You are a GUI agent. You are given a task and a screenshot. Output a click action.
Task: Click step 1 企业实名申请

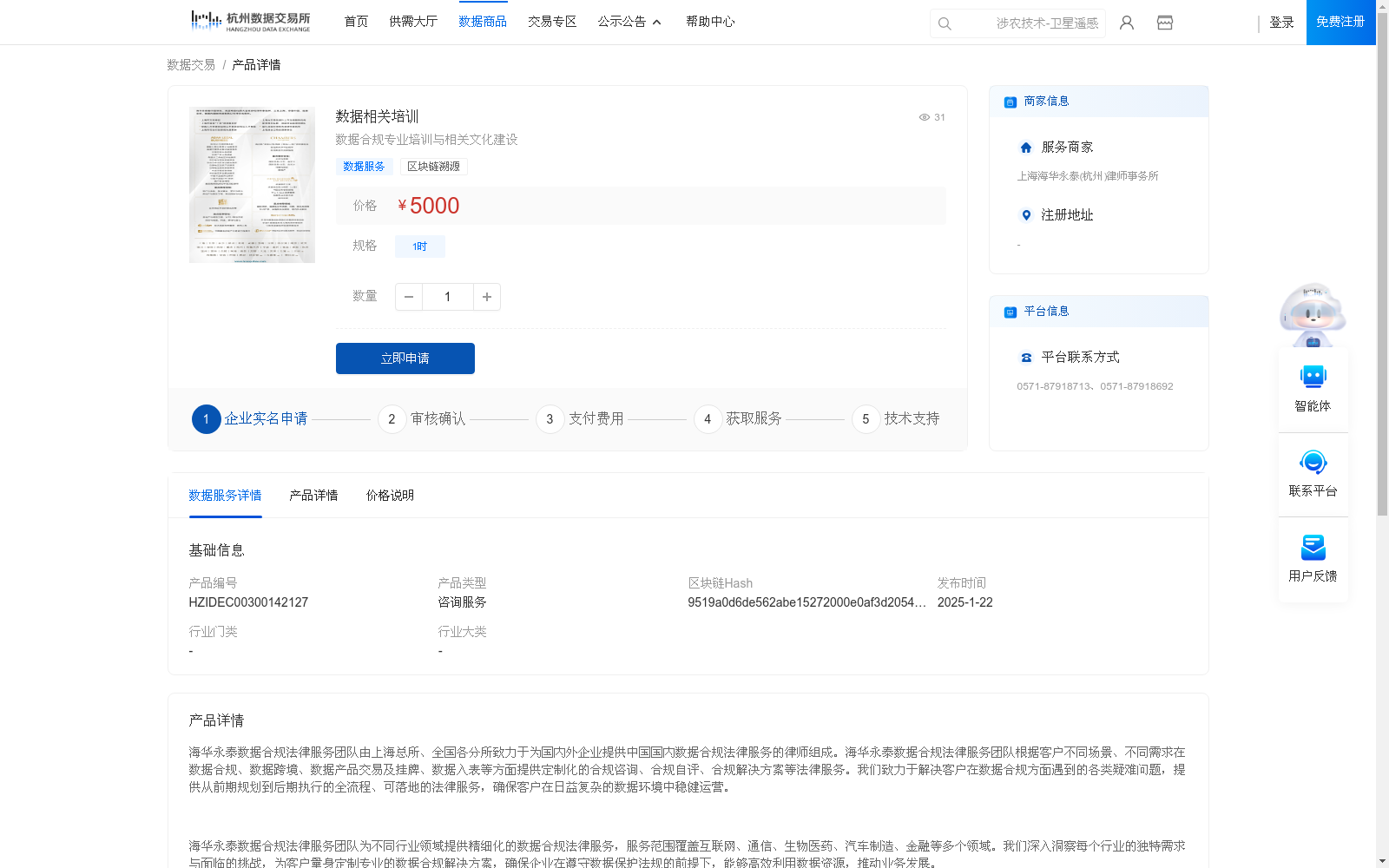point(250,419)
